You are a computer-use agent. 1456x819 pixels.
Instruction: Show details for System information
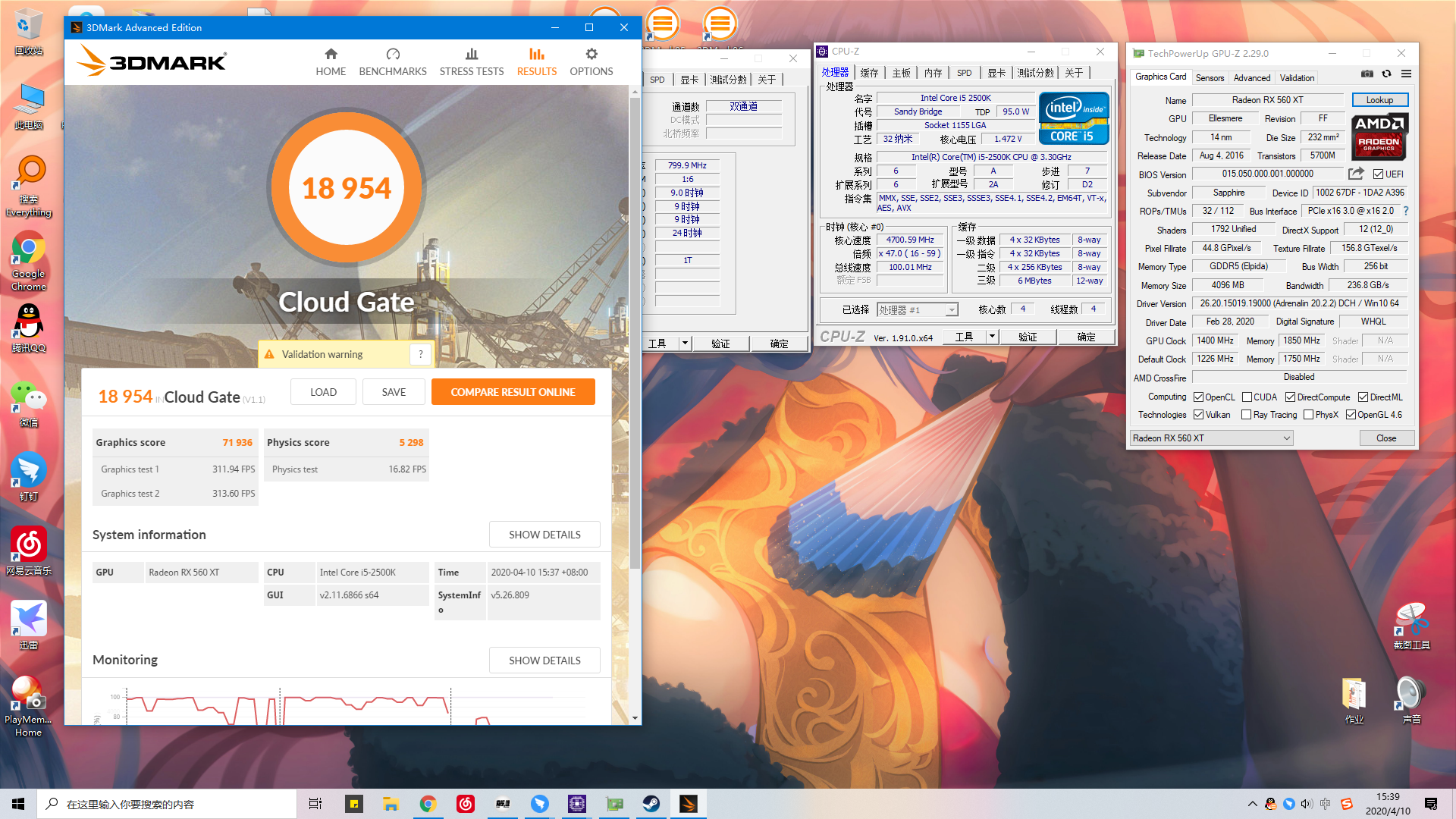544,535
